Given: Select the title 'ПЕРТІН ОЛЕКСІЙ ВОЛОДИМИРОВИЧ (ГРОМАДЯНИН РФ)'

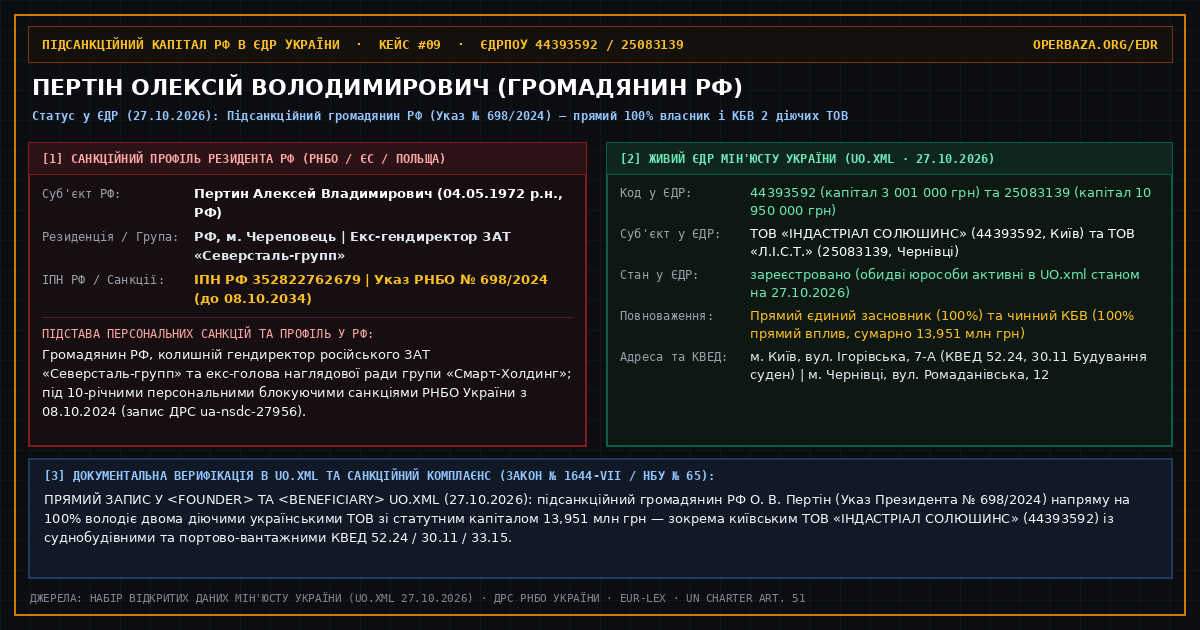Looking at the screenshot, I should [x=387, y=87].
